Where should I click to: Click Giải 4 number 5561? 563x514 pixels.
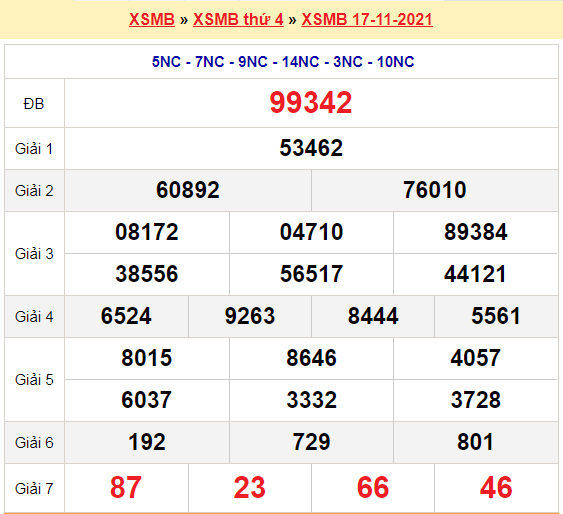[496, 316]
